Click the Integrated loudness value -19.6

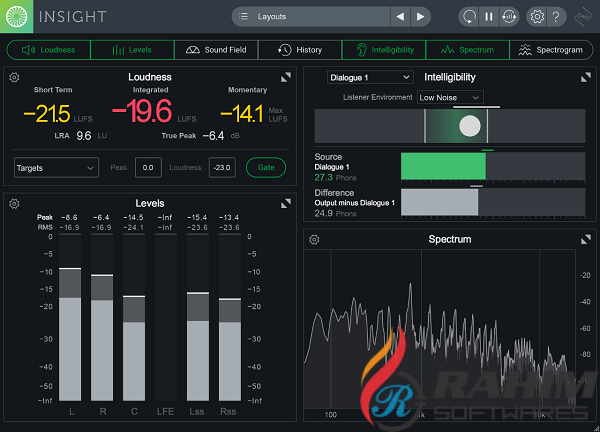click(142, 111)
